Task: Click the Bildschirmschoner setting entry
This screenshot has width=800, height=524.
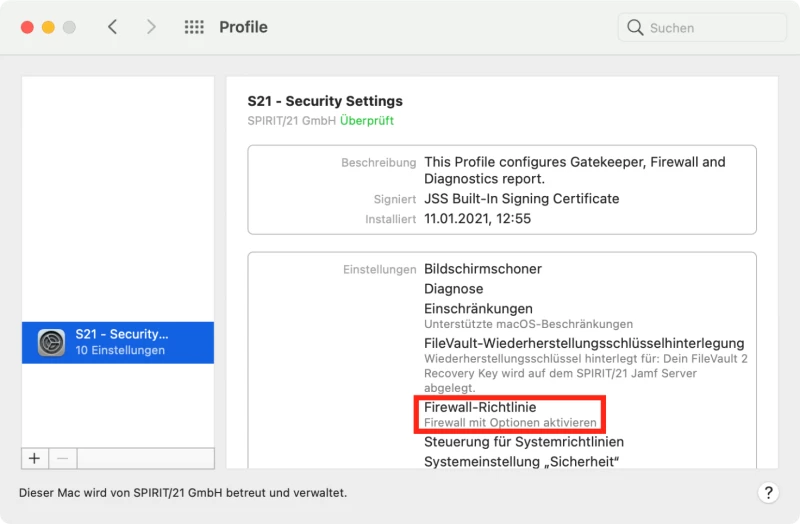Action: (483, 269)
